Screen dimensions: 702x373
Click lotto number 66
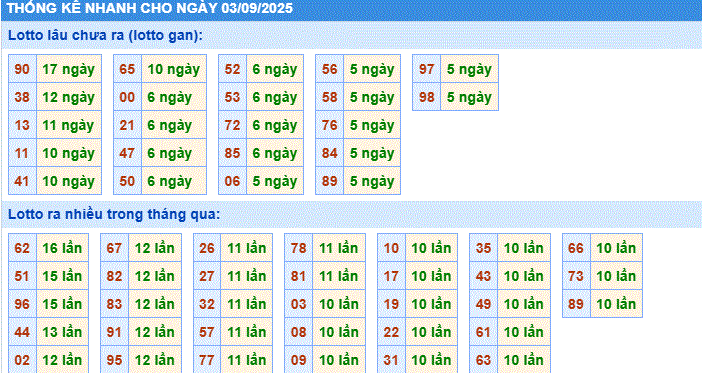click(576, 248)
